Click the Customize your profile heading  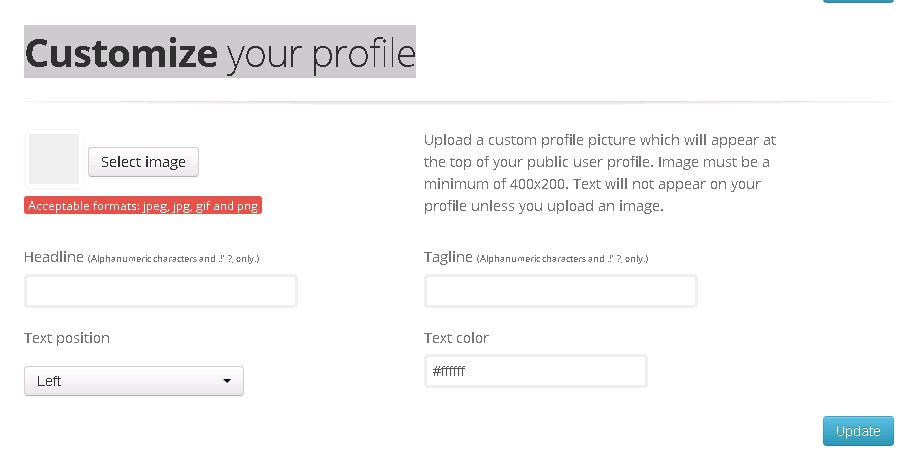219,52
